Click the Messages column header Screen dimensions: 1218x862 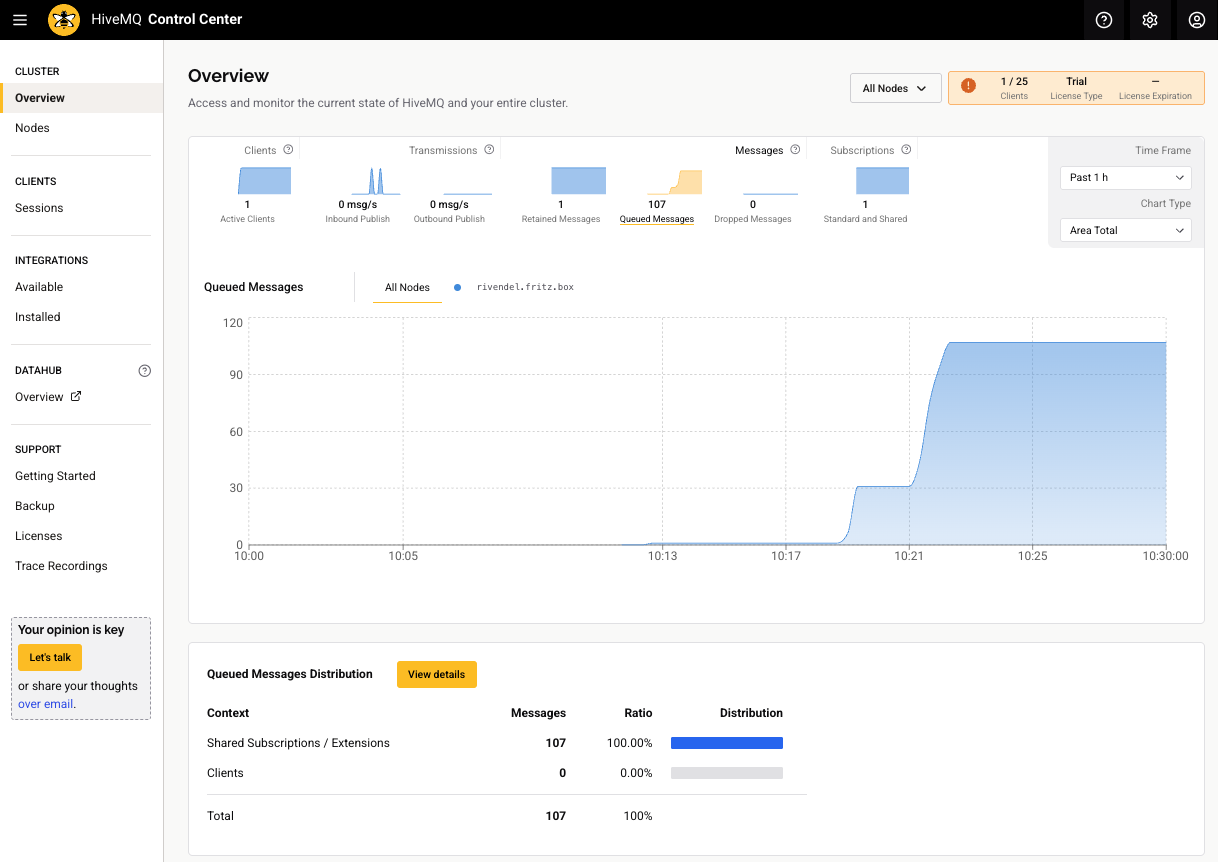point(538,713)
